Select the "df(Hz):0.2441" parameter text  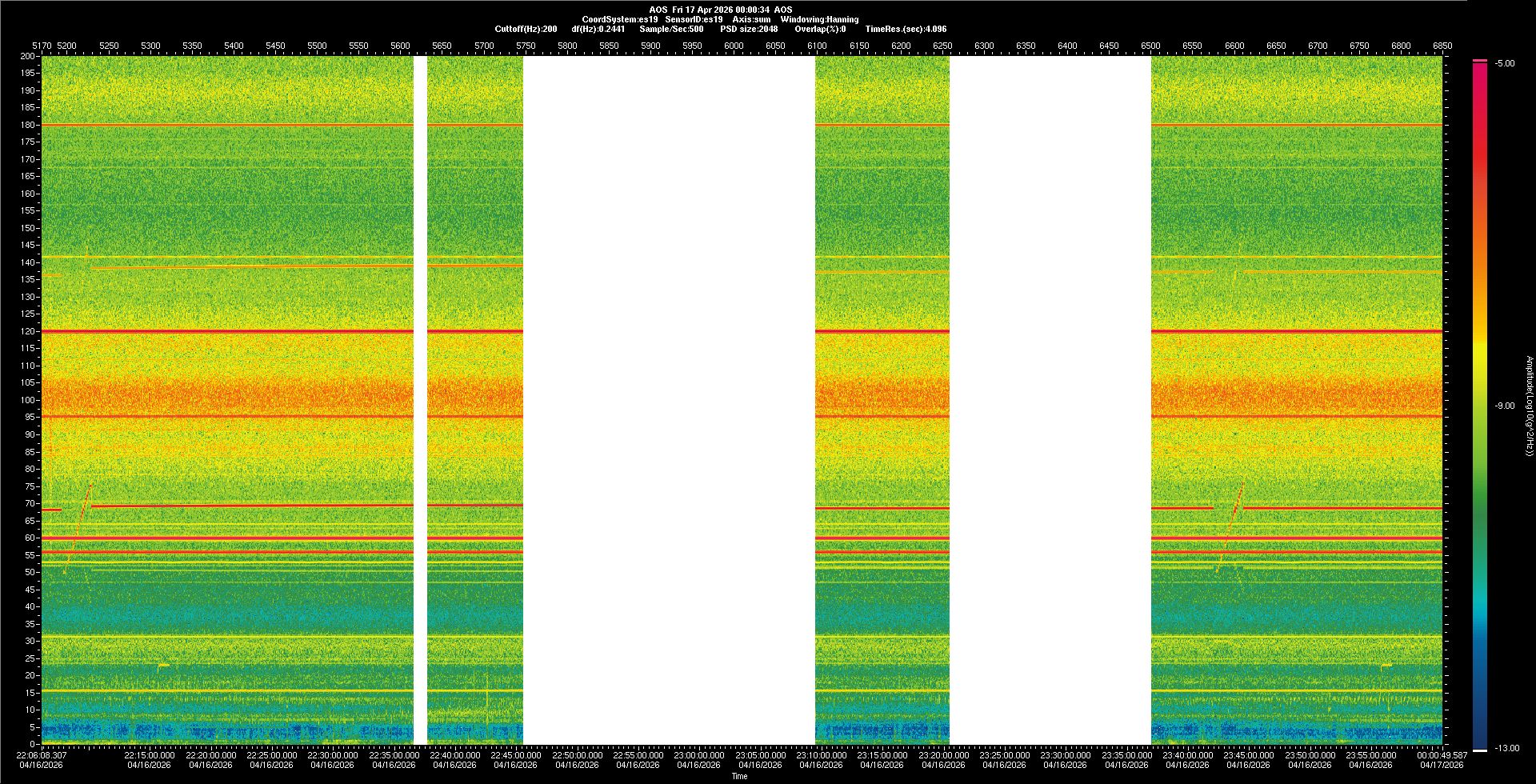click(x=598, y=29)
